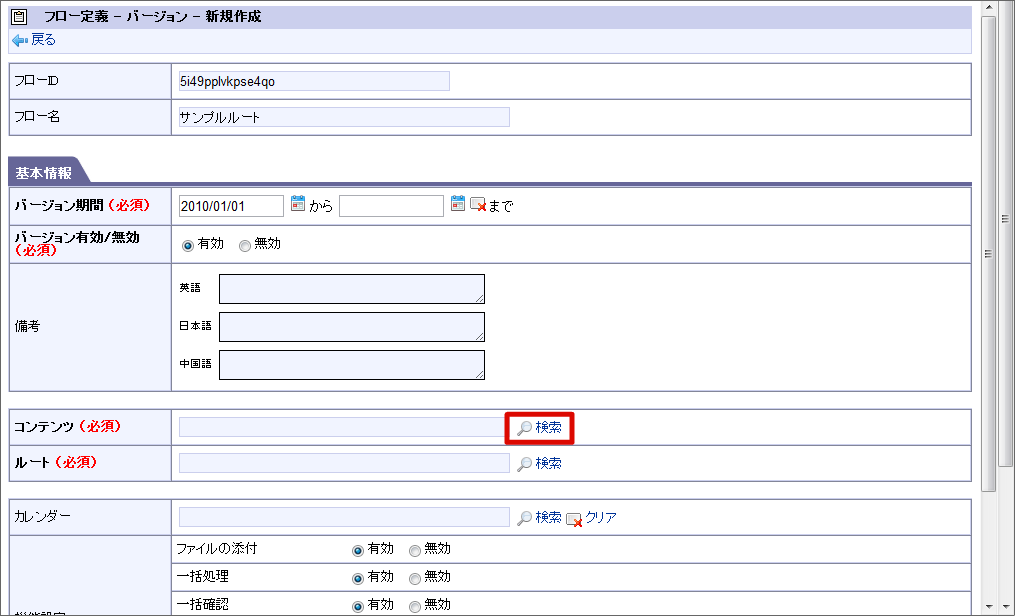Screen dimensions: 1015x616
Task: Click the 検索 link in the コンテンツ row
Action: (548, 428)
